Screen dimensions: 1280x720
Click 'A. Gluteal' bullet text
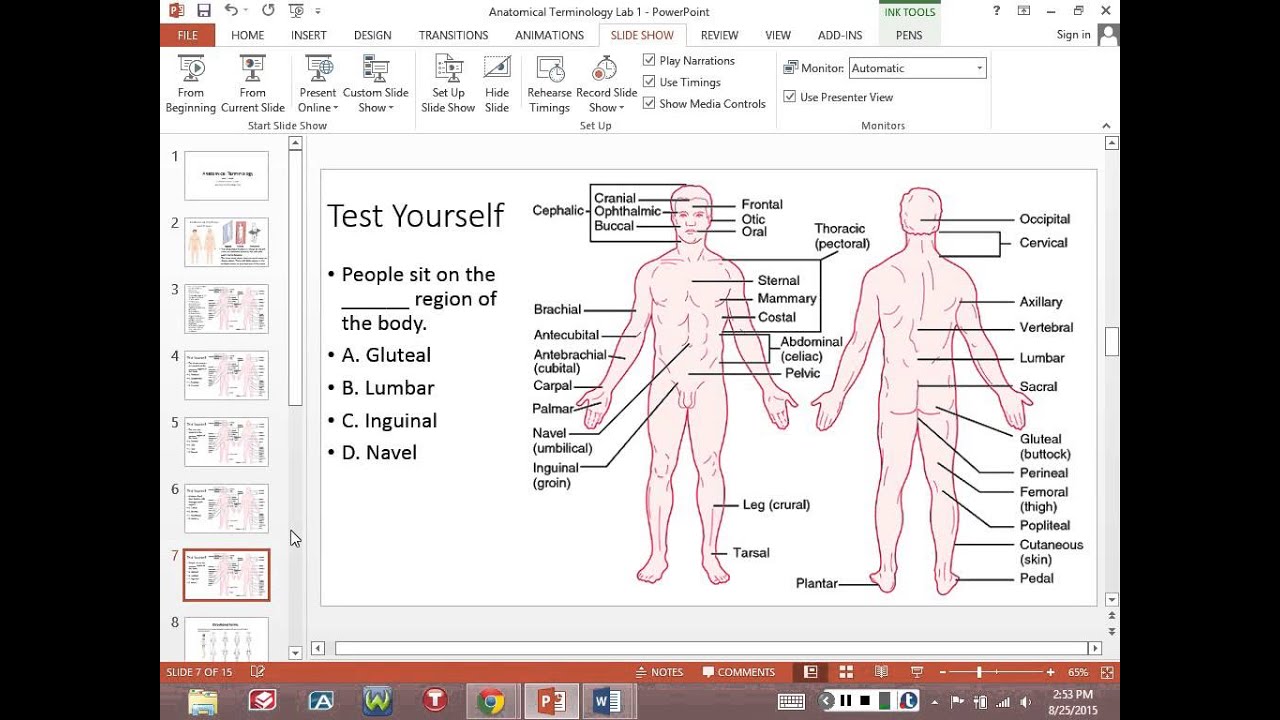point(386,355)
